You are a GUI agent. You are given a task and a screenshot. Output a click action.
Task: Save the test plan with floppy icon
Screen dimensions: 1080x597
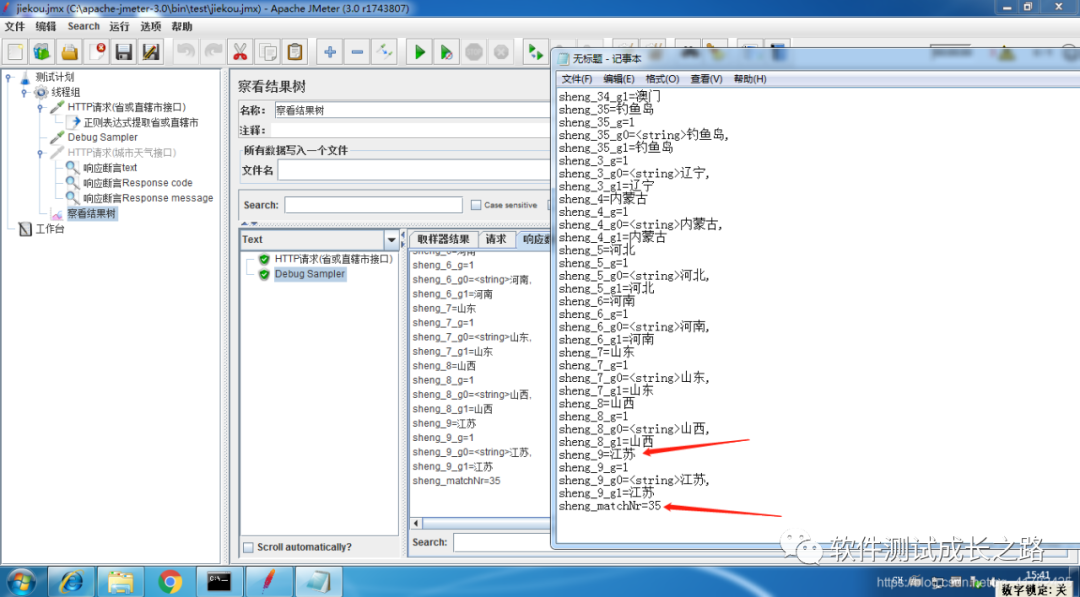123,52
